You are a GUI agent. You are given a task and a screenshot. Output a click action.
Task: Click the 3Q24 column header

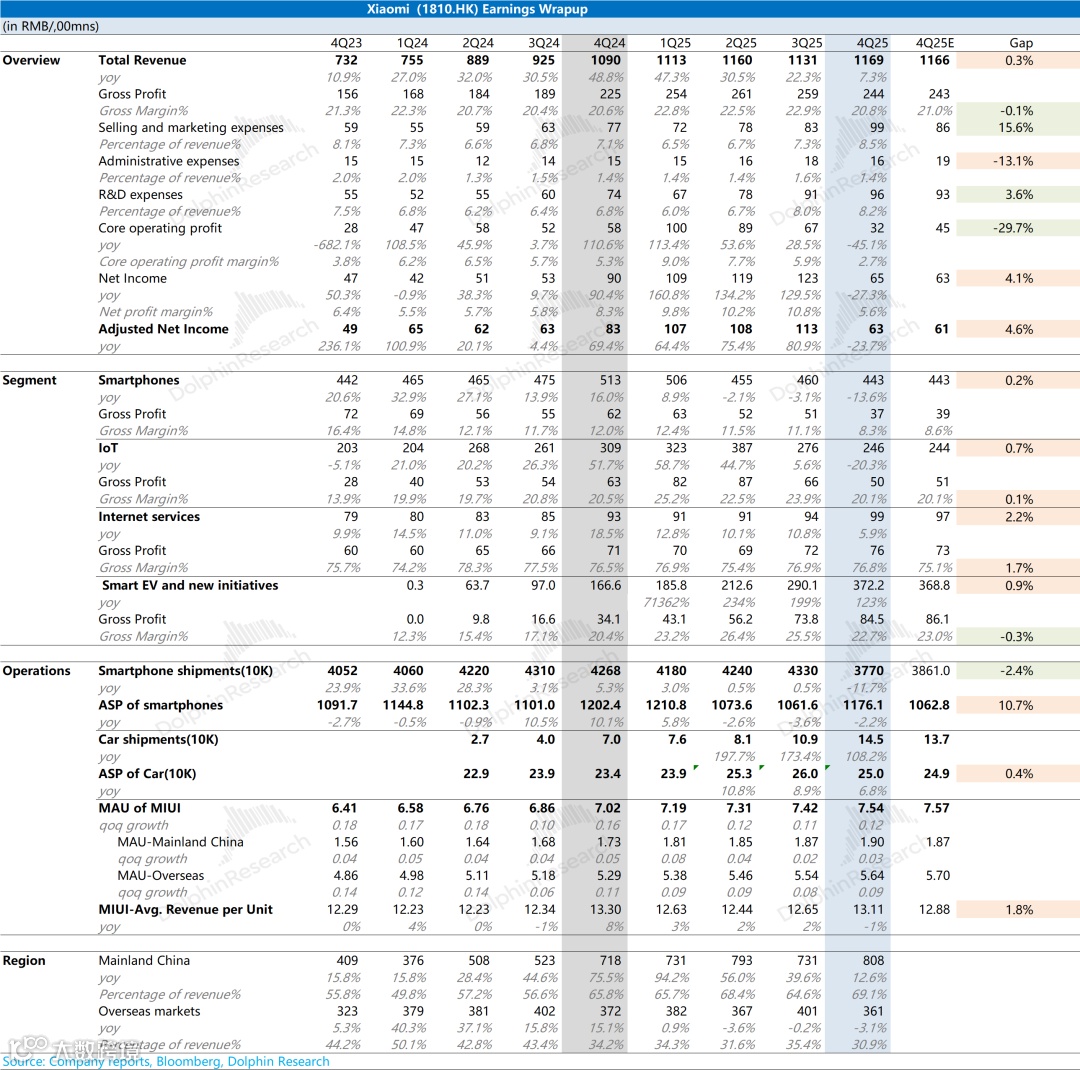point(543,43)
